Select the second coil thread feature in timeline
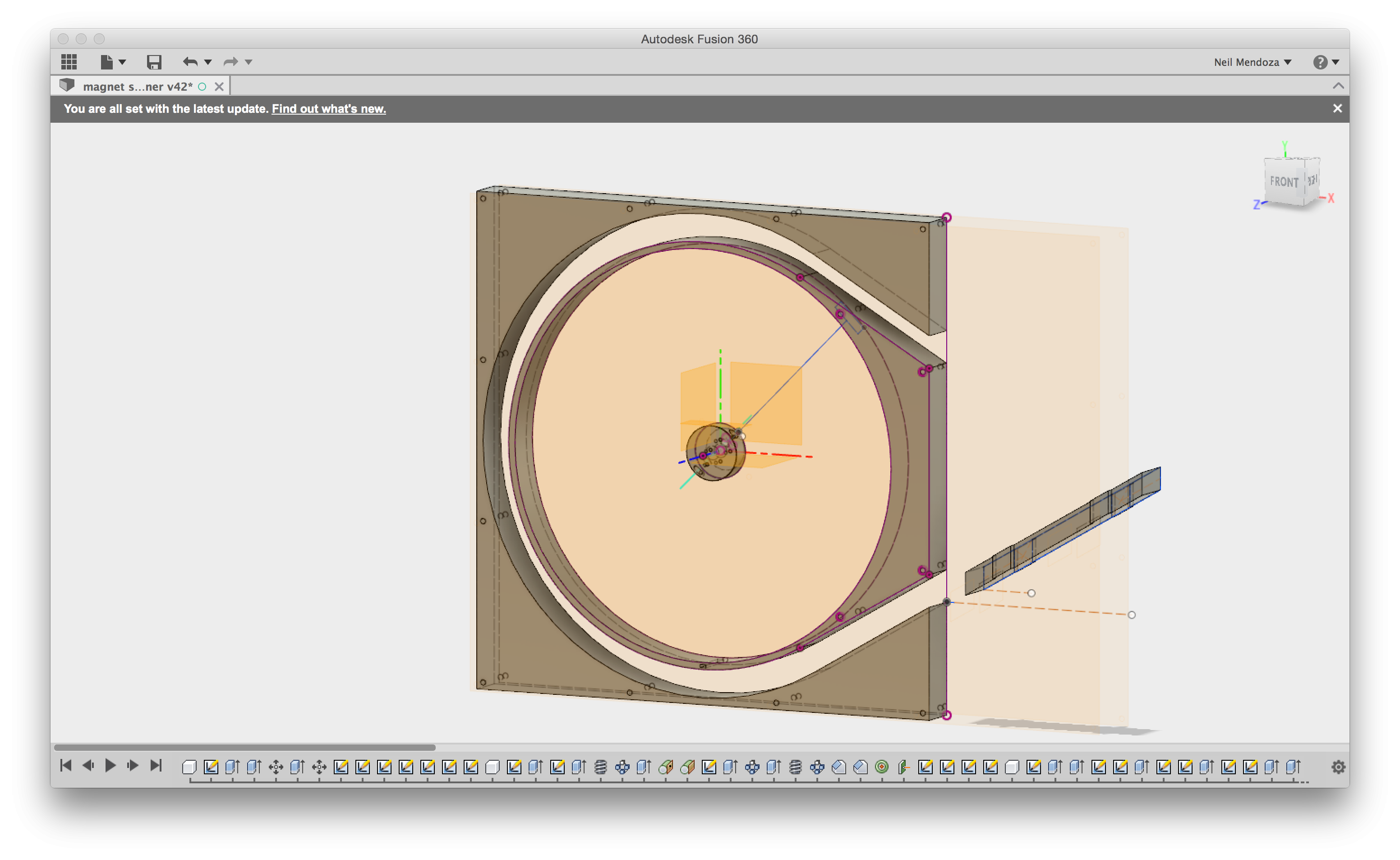 coord(795,768)
